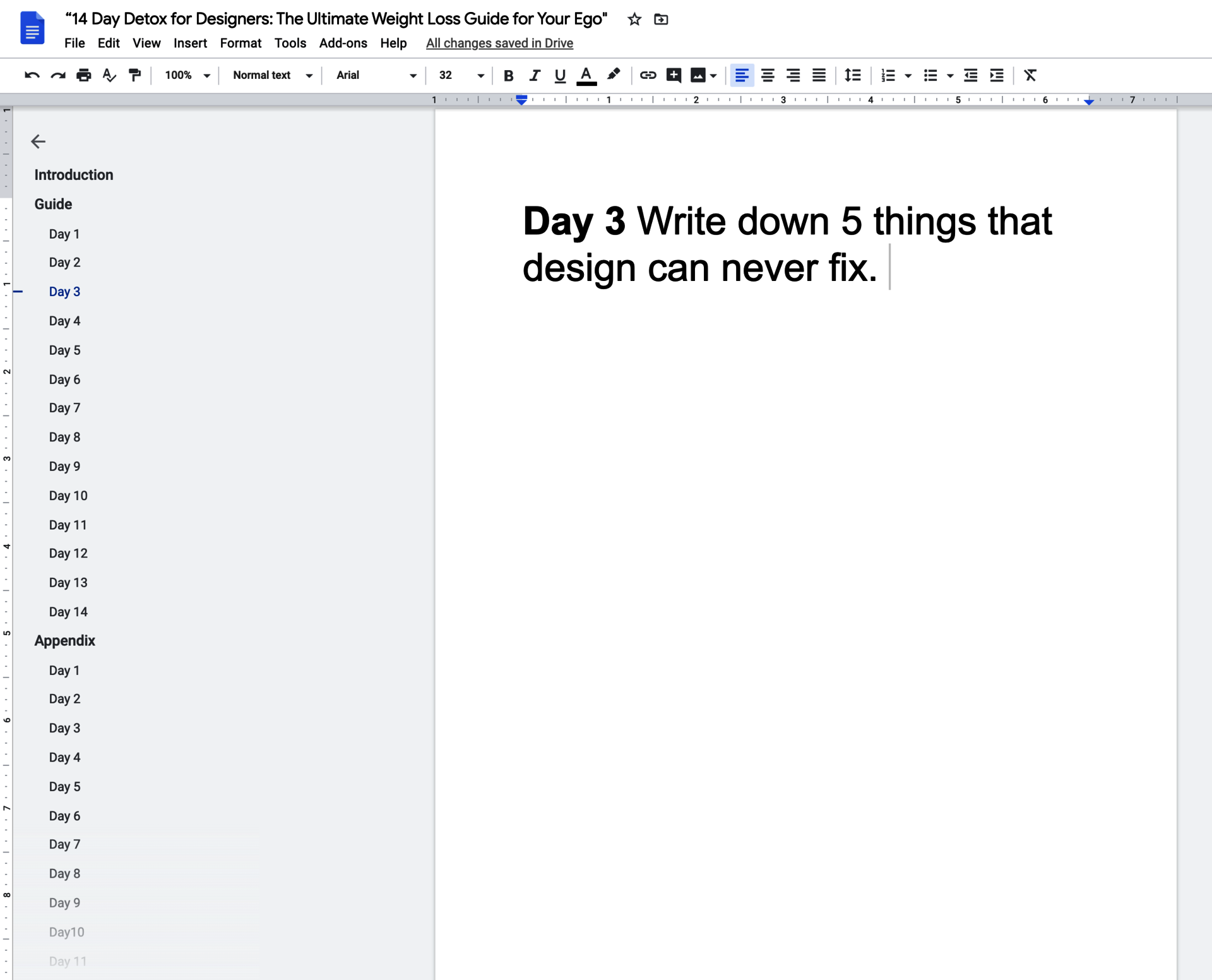Image resolution: width=1212 pixels, height=980 pixels.
Task: Open the File menu
Action: click(x=74, y=43)
